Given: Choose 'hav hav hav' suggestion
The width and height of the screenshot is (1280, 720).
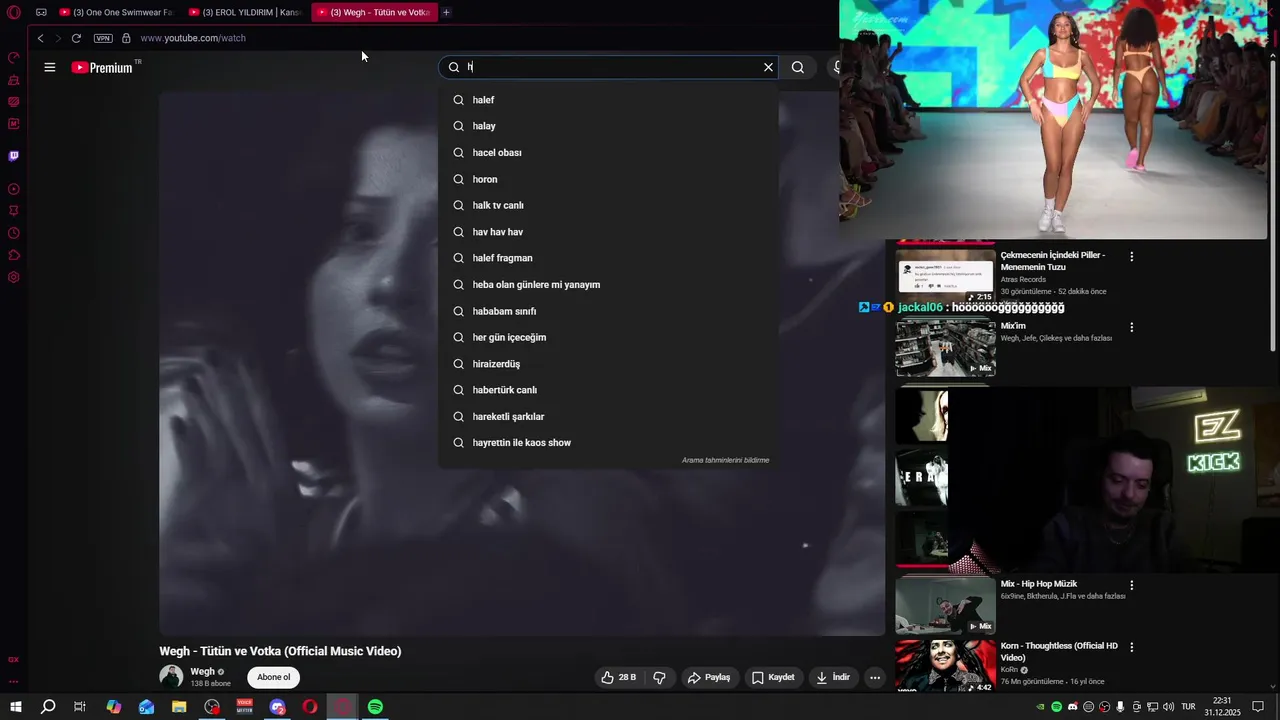Looking at the screenshot, I should [608, 232].
